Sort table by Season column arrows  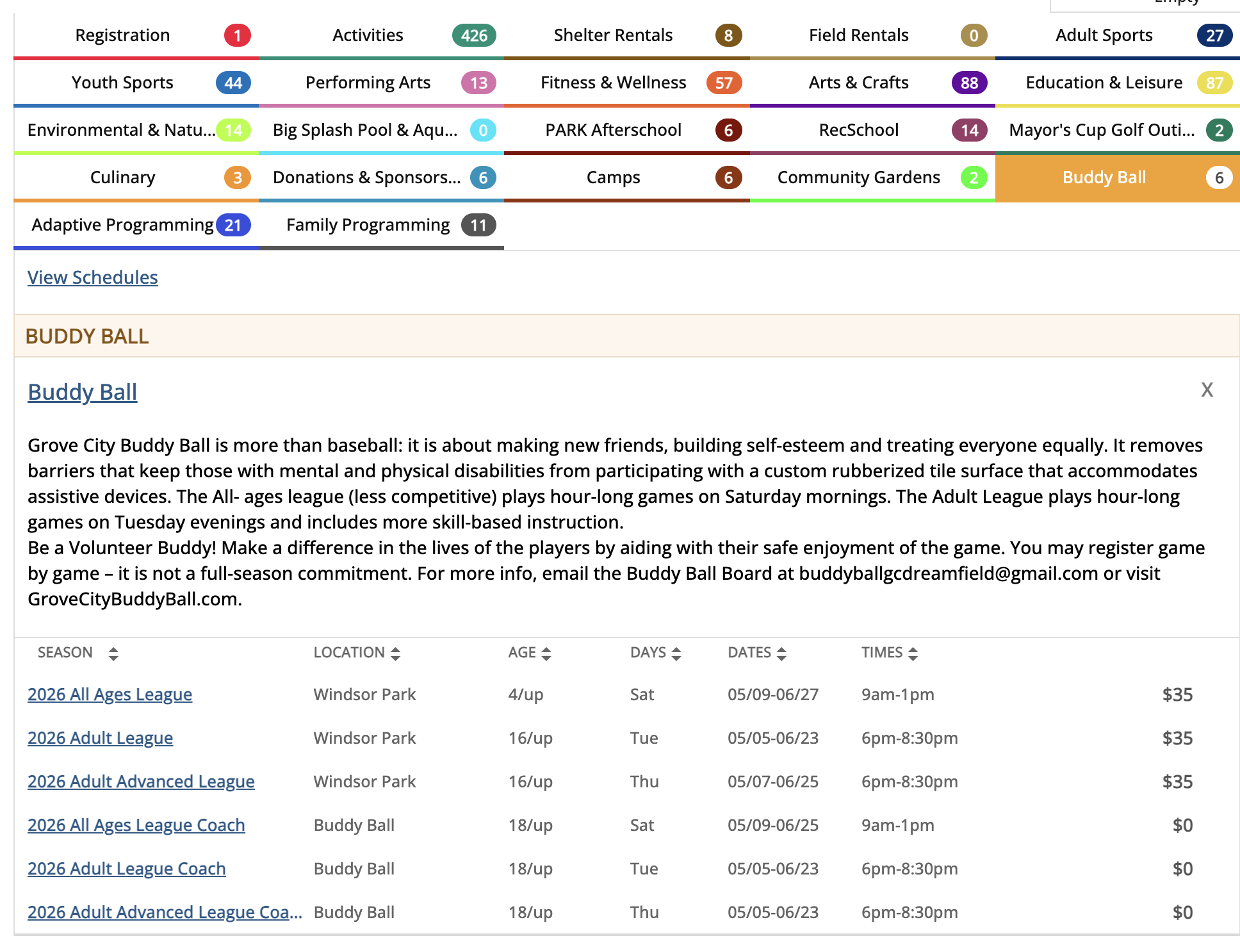point(113,653)
